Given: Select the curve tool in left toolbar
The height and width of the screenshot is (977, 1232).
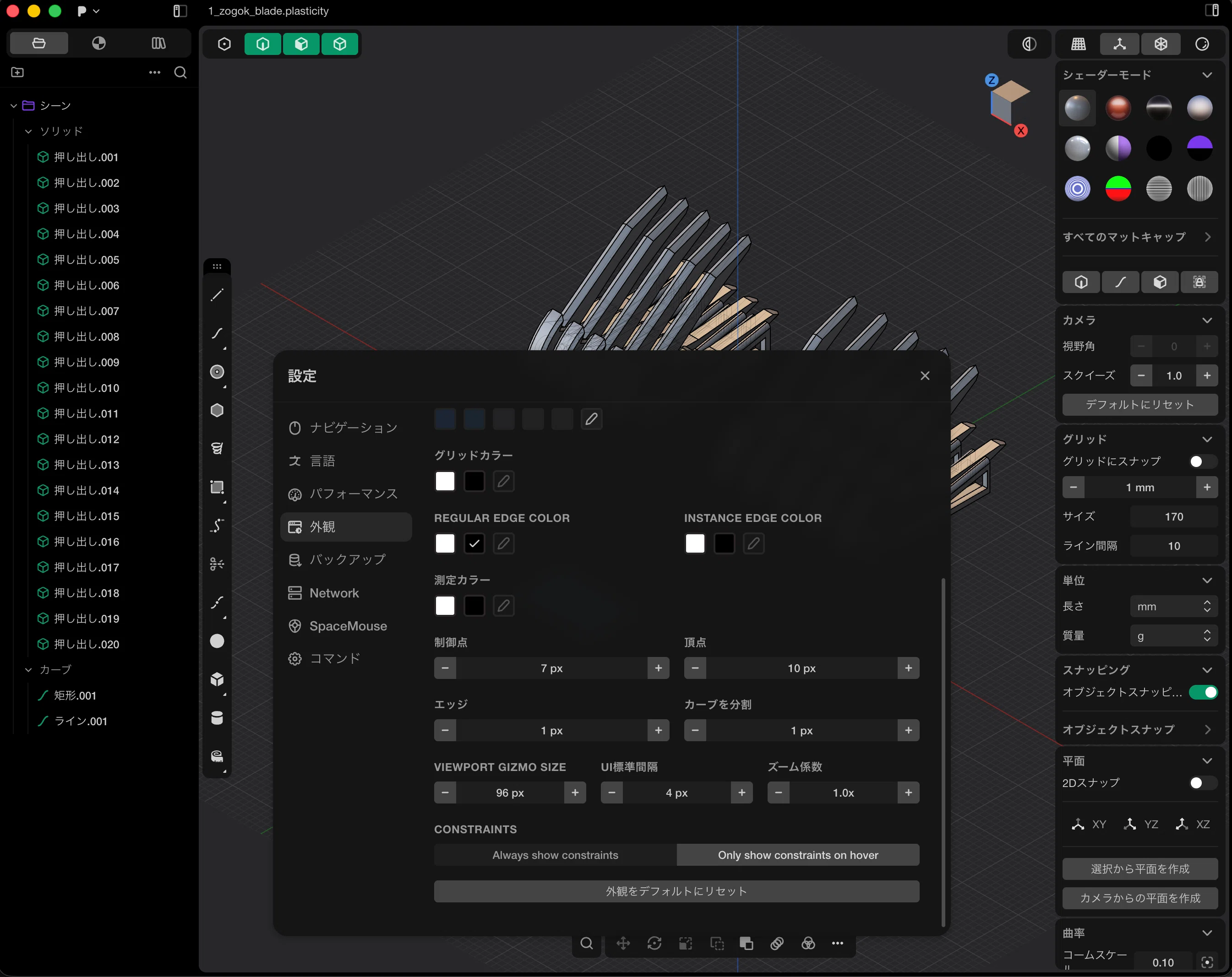Looking at the screenshot, I should pos(217,333).
